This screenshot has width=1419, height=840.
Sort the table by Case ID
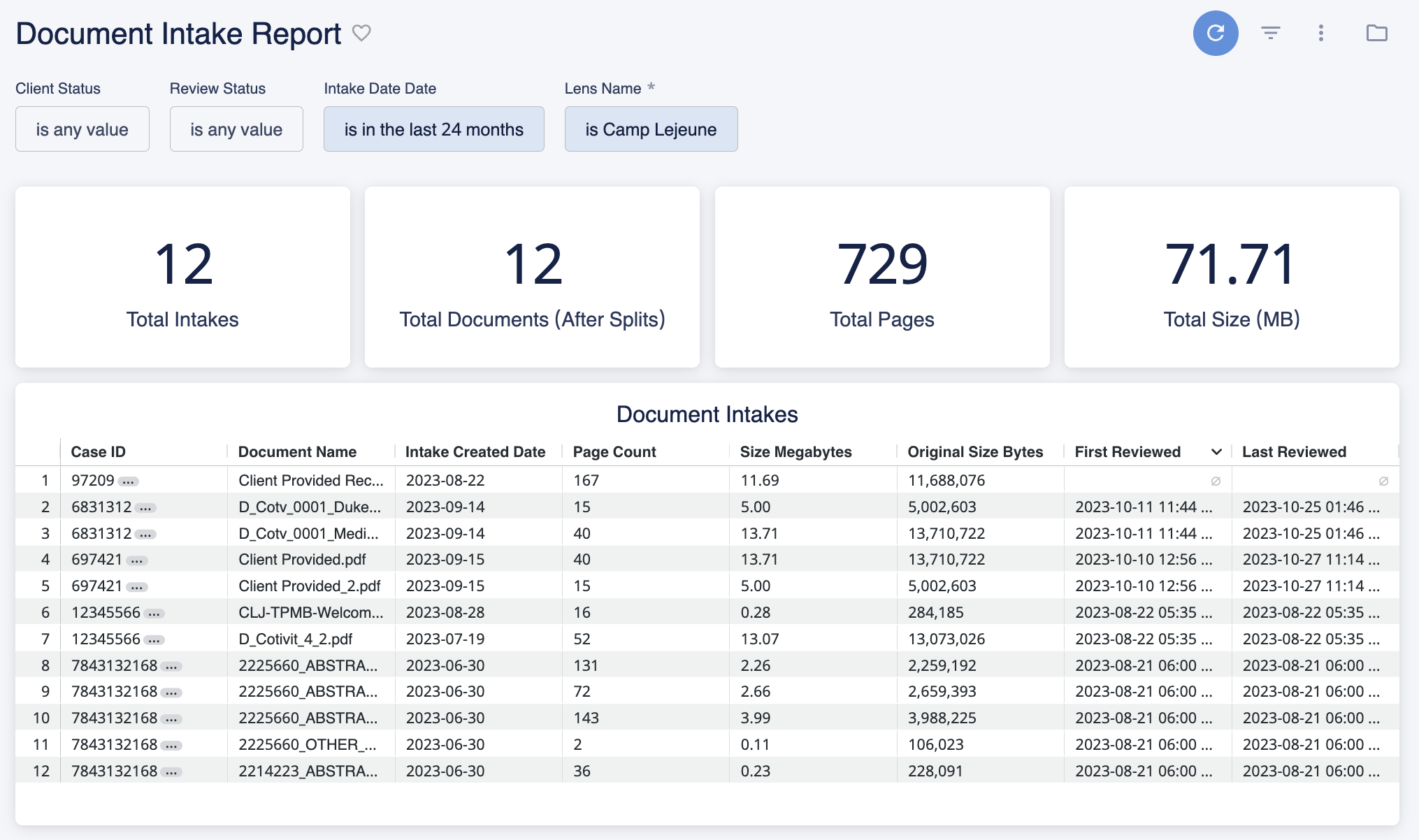[99, 451]
